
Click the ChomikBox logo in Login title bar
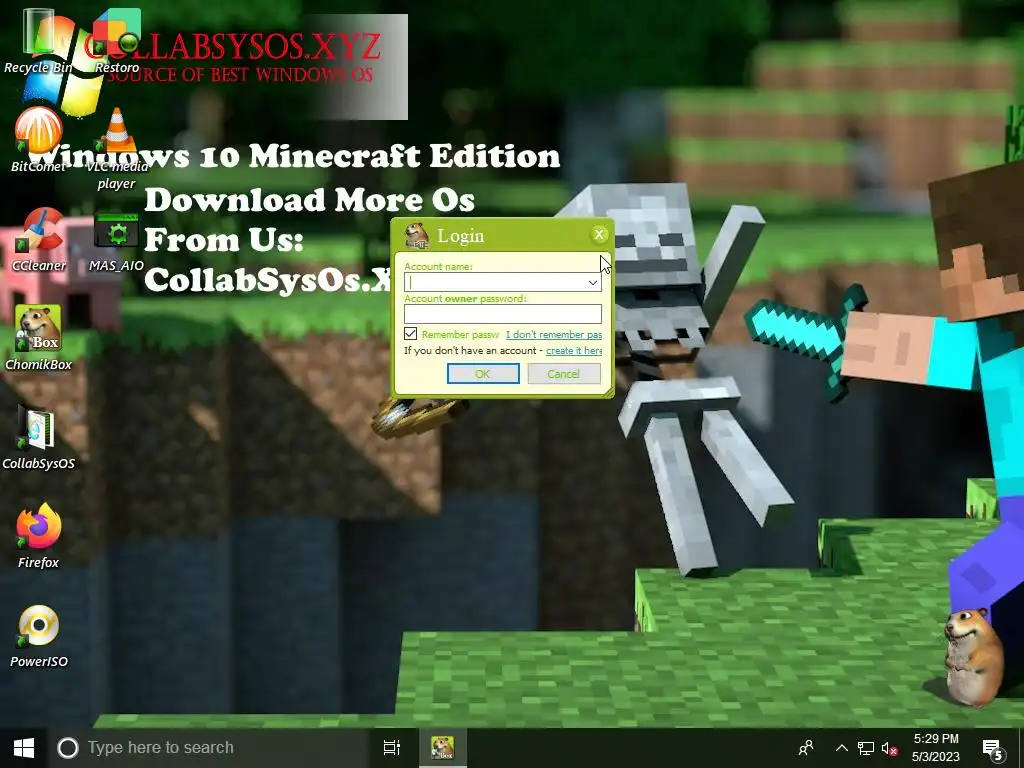[x=417, y=235]
